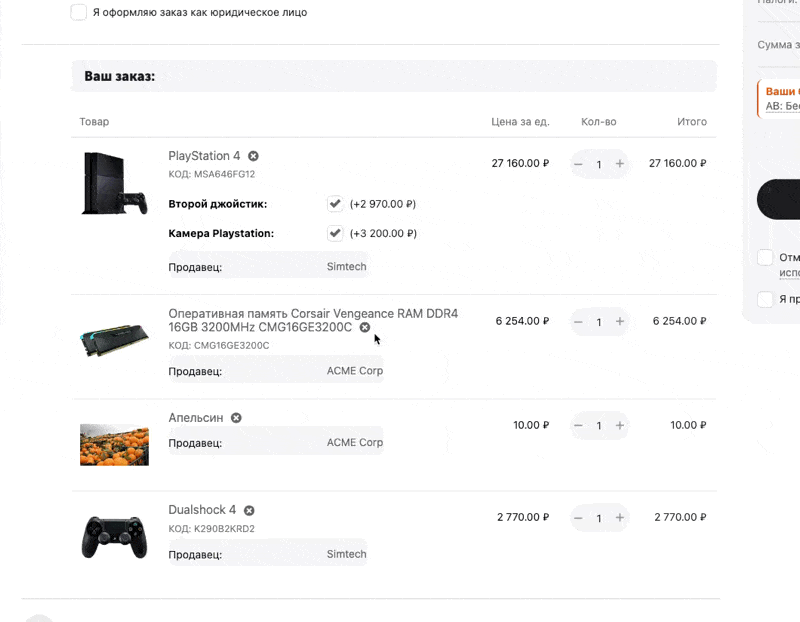Remove Corsair Vengeance RAM from the order
Screen dimensions: 800x622
(x=365, y=328)
